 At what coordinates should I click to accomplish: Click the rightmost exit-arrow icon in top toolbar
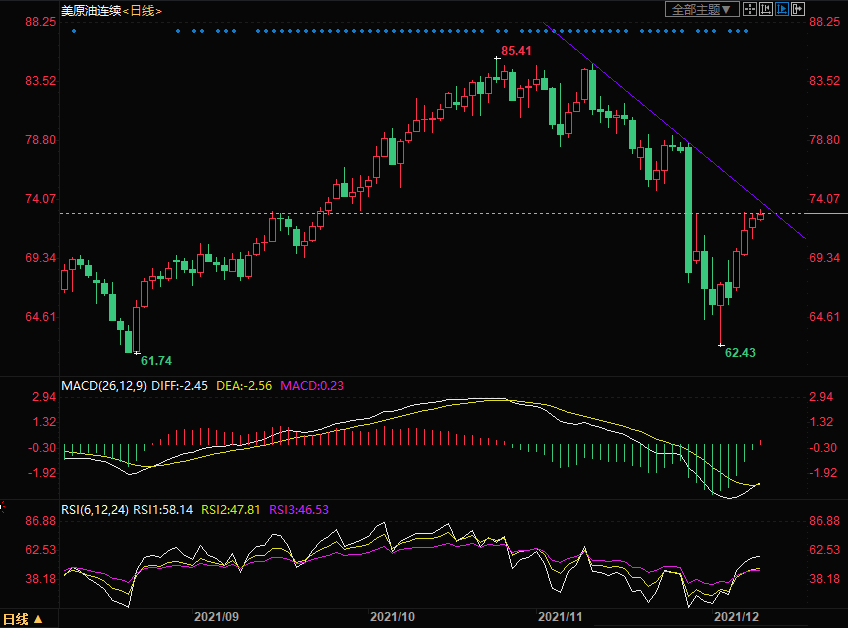coord(798,9)
